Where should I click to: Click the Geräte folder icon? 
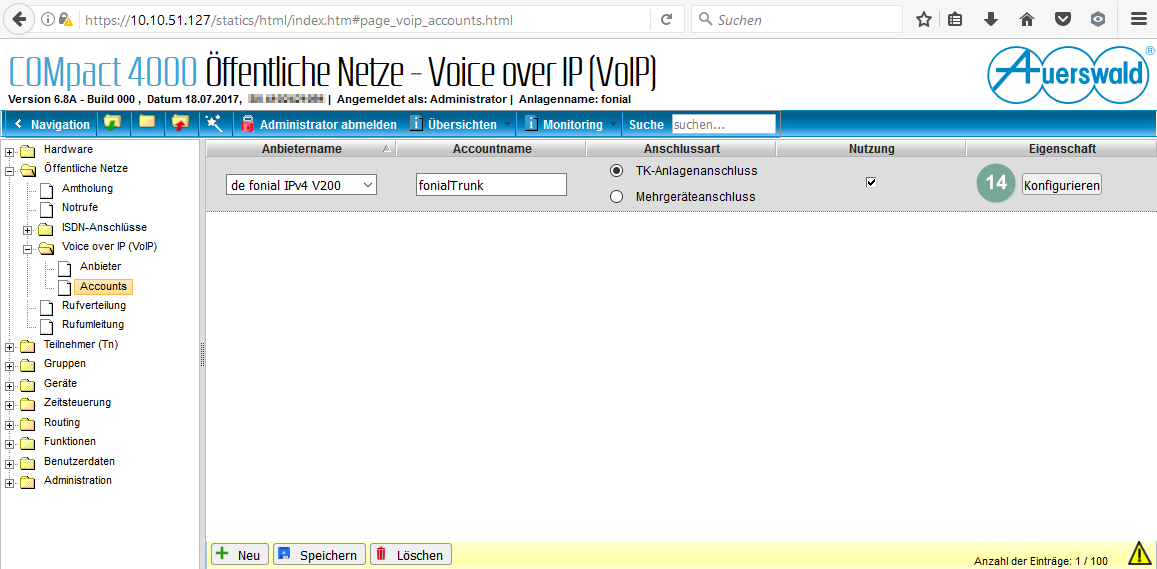click(28, 384)
